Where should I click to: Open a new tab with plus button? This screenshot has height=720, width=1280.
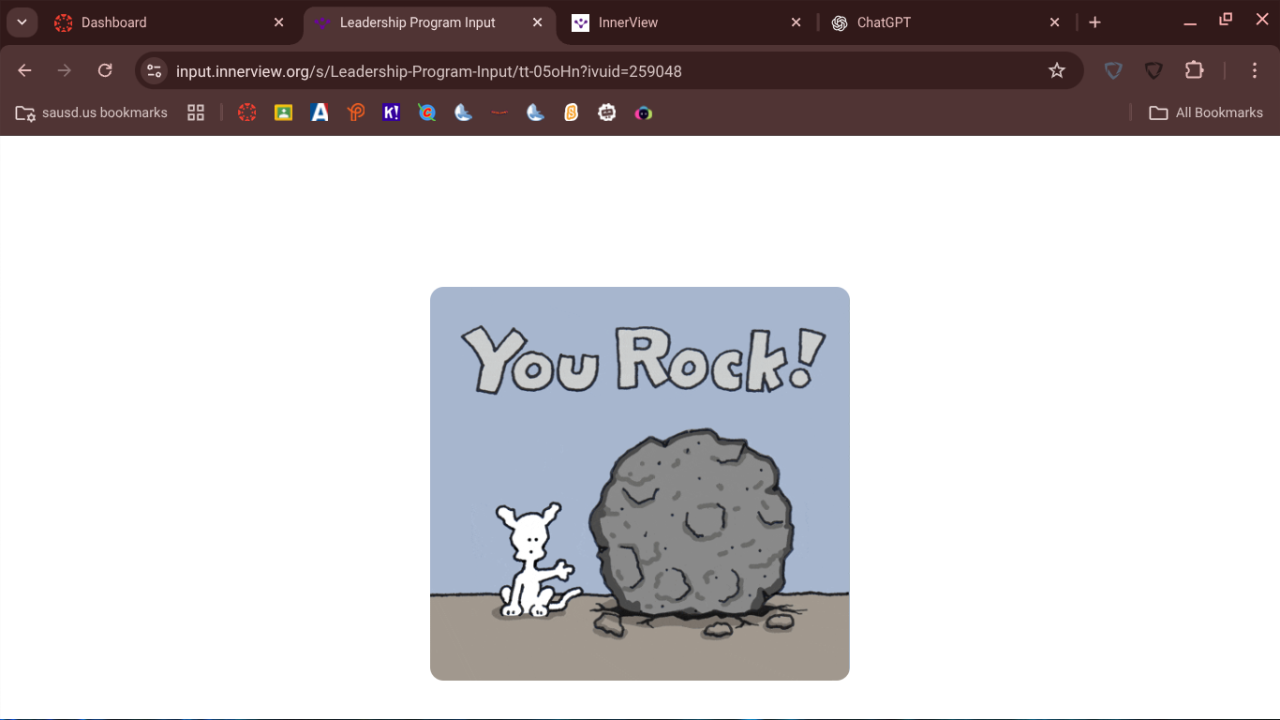1095,22
